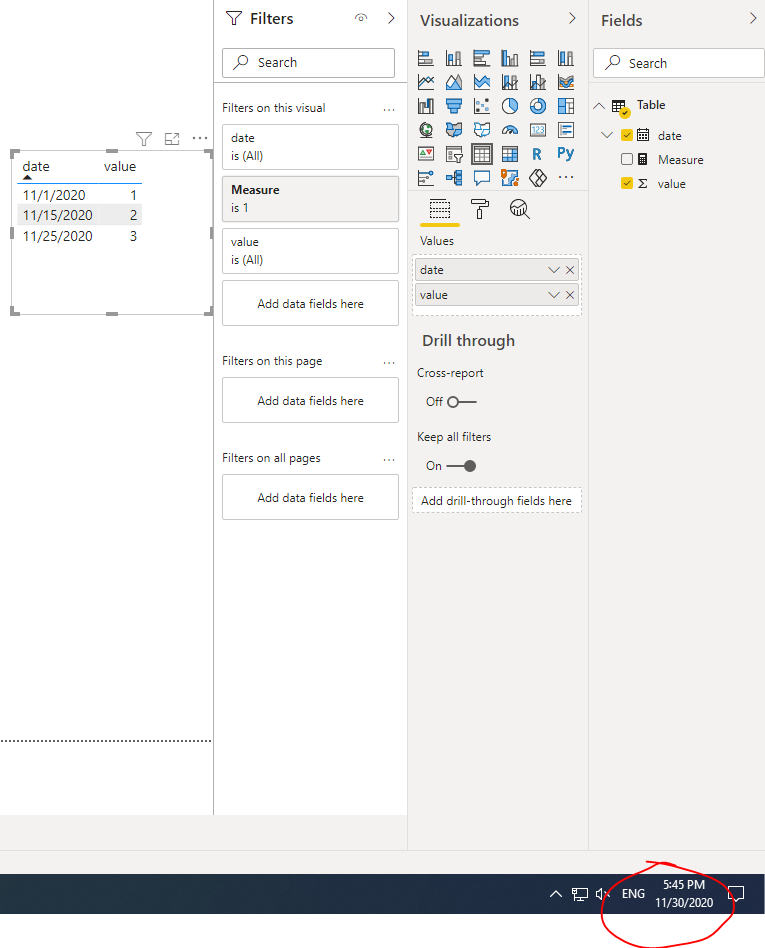Toggle Filters pane visibility eye icon
765x948 pixels.
361,18
